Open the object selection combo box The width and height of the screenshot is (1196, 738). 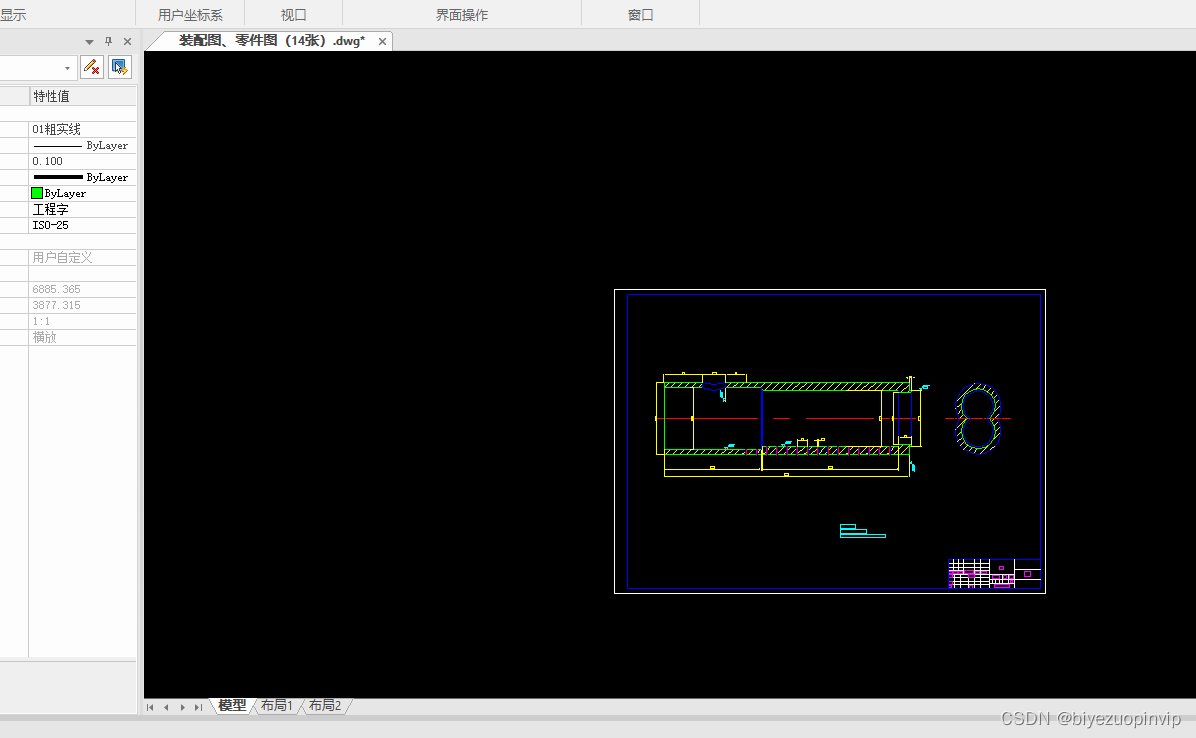tap(37, 68)
